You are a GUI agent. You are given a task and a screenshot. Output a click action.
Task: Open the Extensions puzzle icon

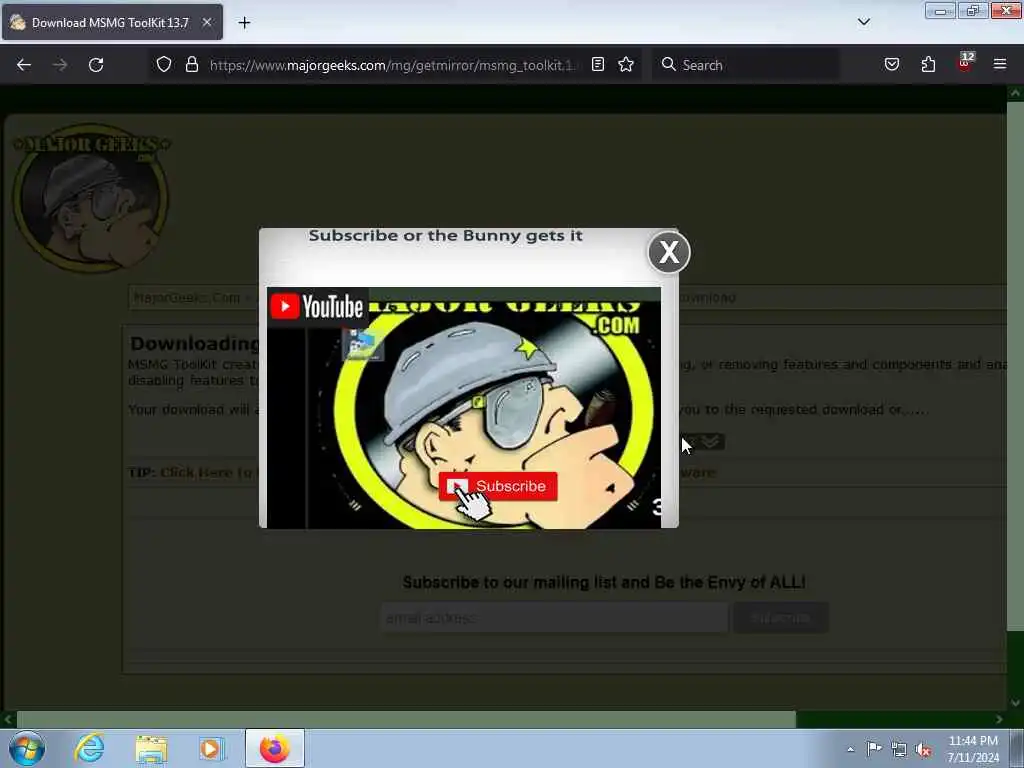(928, 65)
